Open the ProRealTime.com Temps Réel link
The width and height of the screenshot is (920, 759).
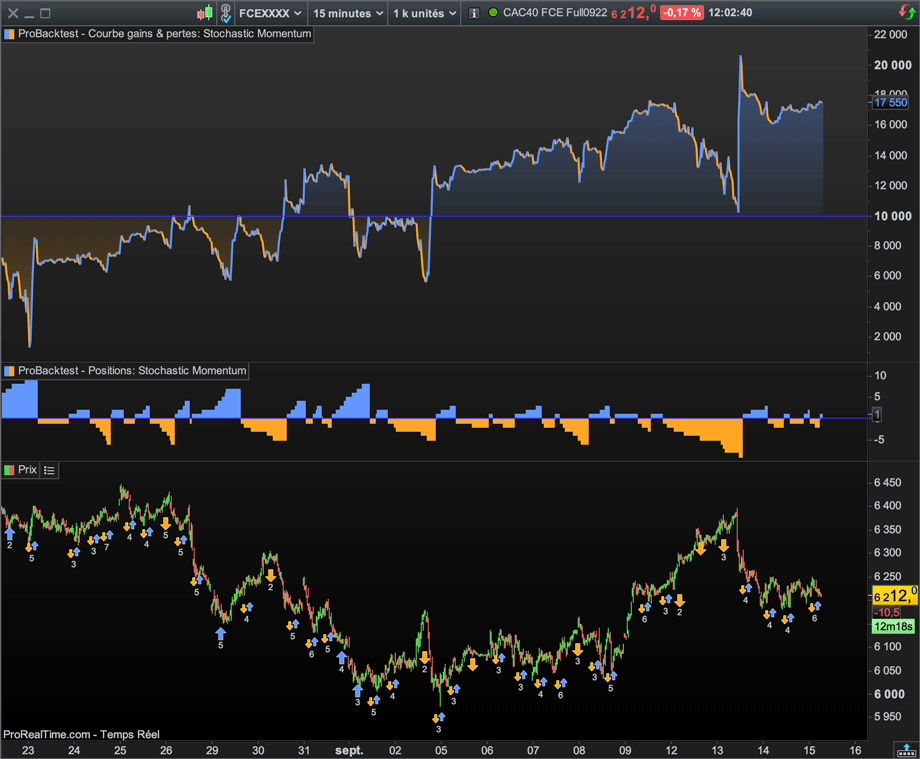(x=81, y=734)
